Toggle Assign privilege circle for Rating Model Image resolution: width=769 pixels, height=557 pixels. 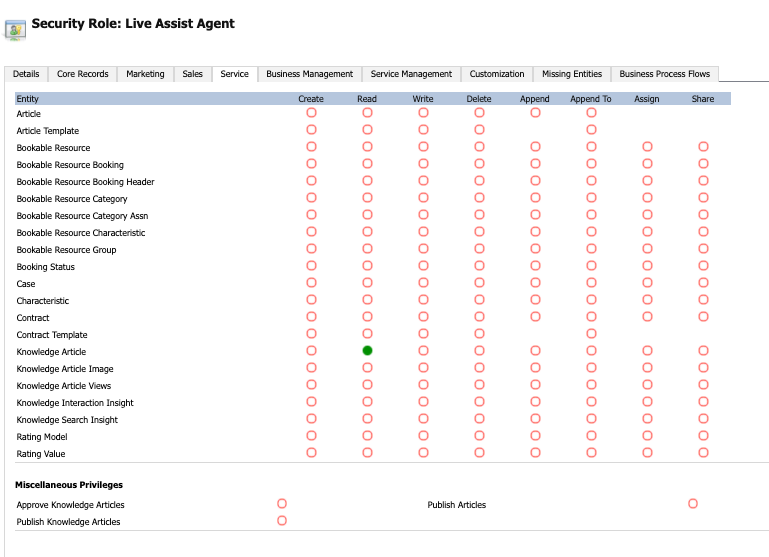(647, 435)
